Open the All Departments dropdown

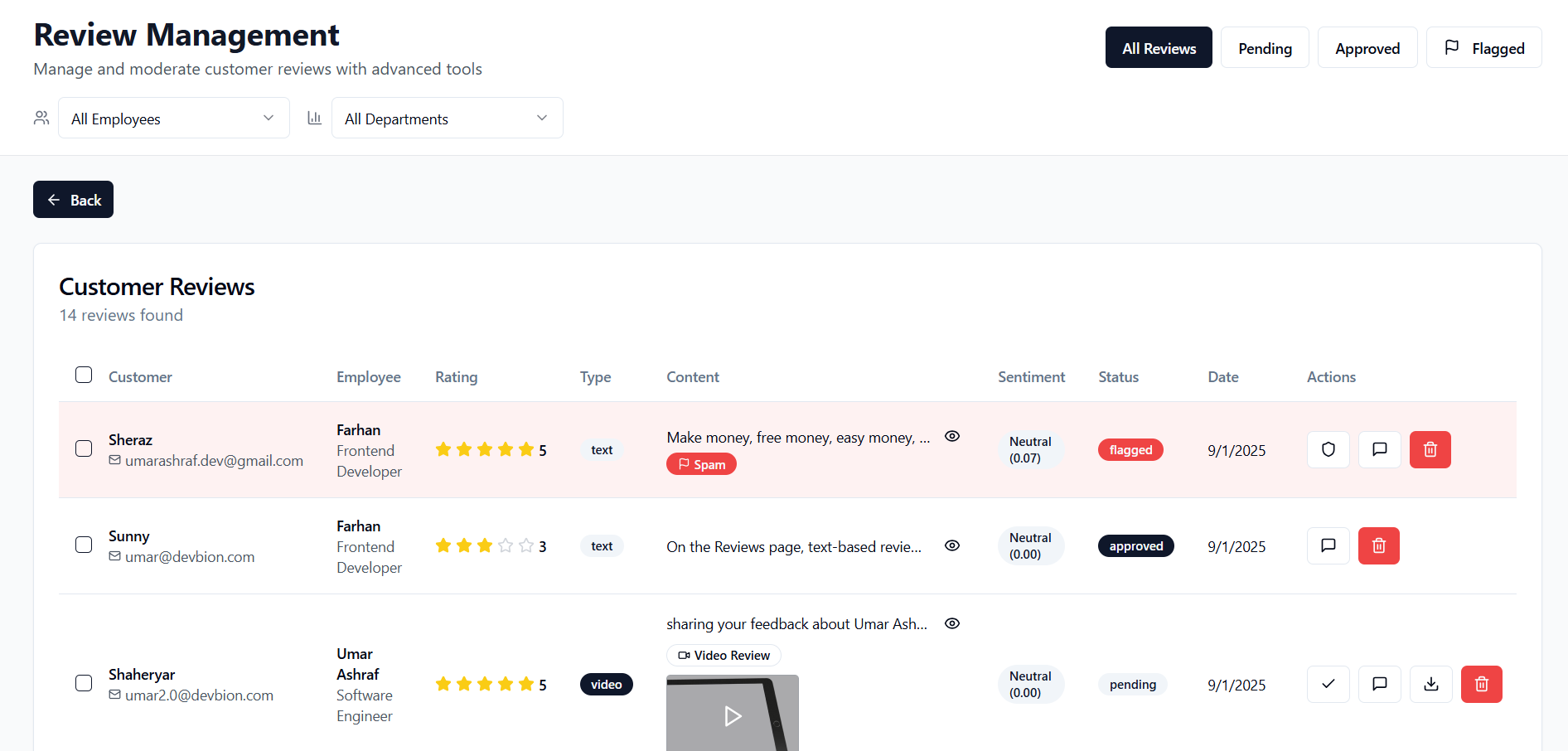(447, 118)
